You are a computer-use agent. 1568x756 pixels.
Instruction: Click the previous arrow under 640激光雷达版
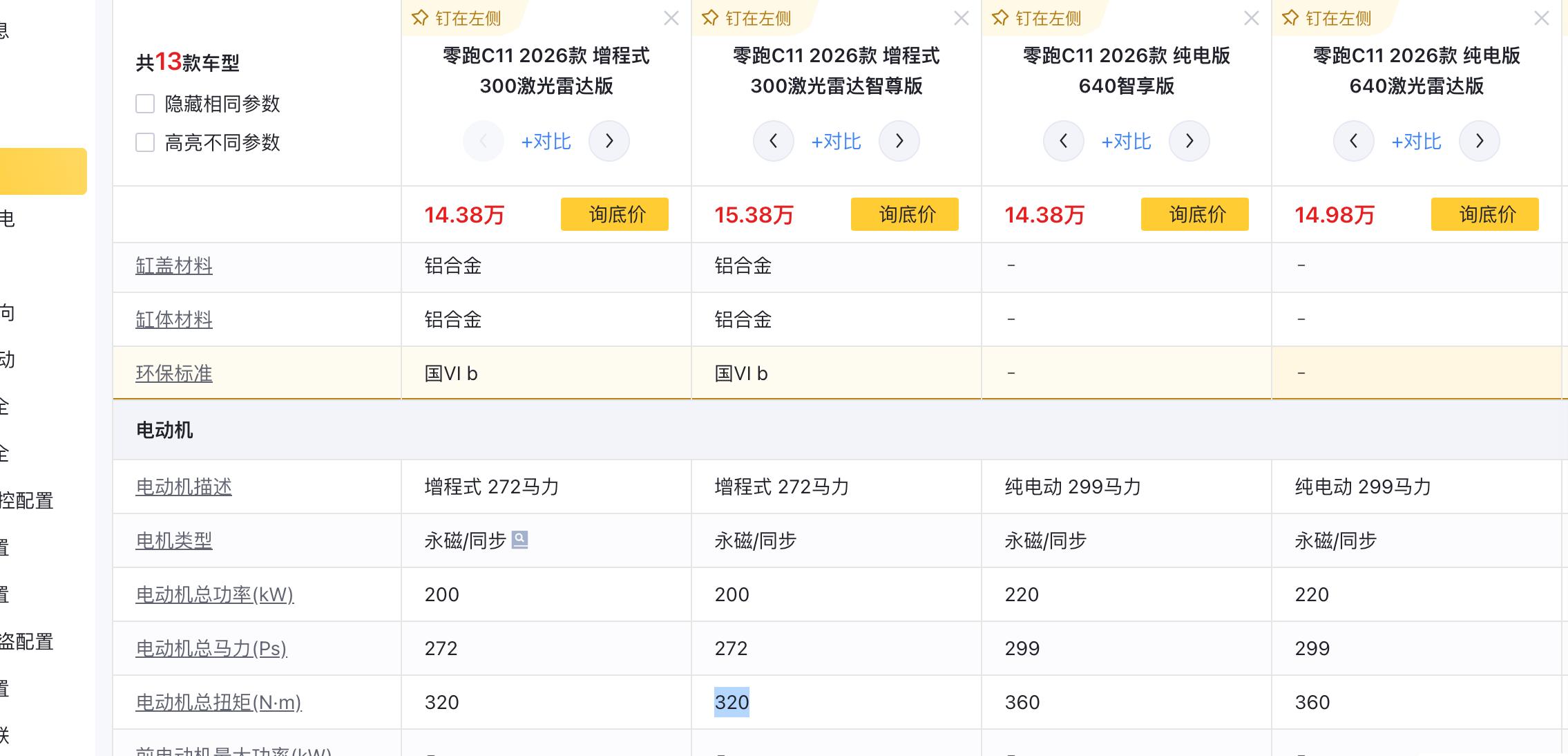(1353, 141)
